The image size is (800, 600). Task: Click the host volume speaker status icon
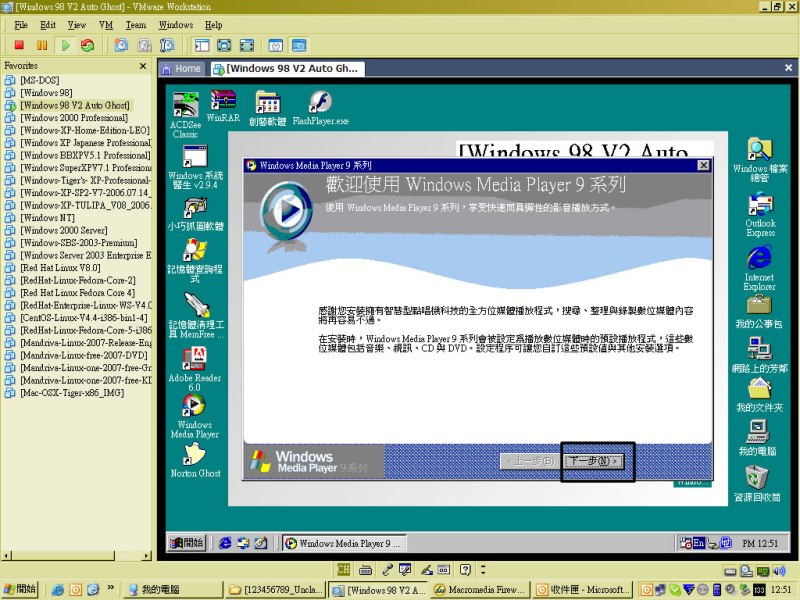[x=780, y=571]
